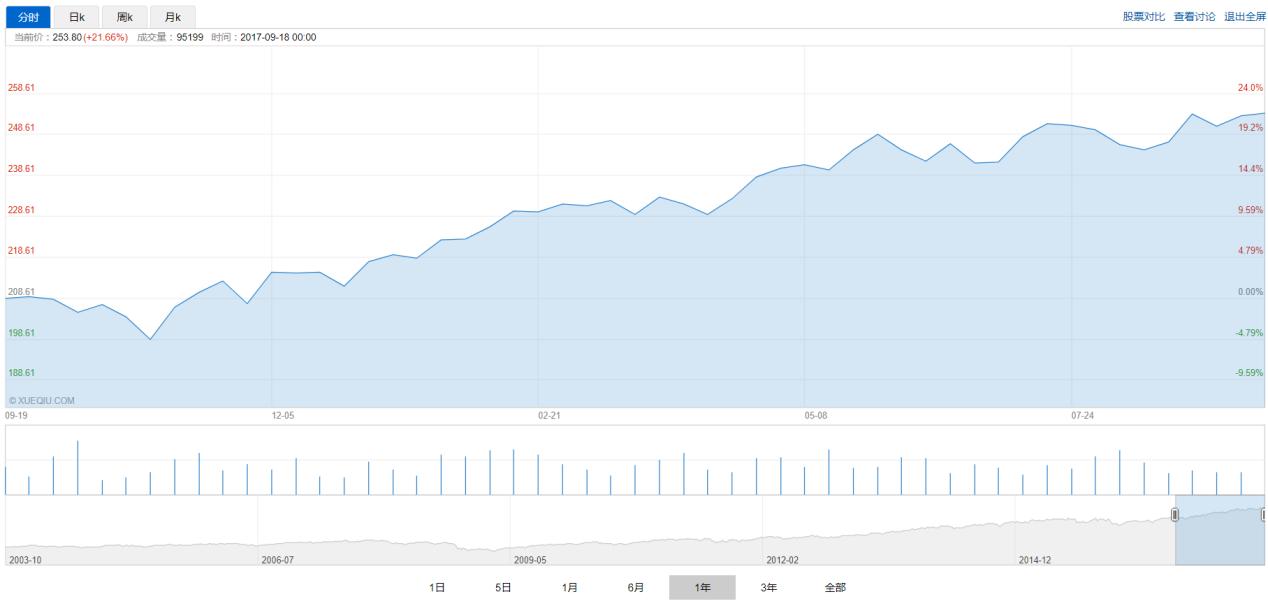Click 退出全屏 to exit fullscreen
1268x606 pixels.
(1245, 17)
